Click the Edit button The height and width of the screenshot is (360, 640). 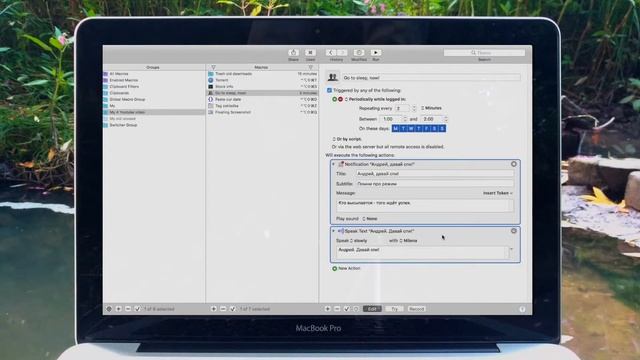pyautogui.click(x=372, y=309)
